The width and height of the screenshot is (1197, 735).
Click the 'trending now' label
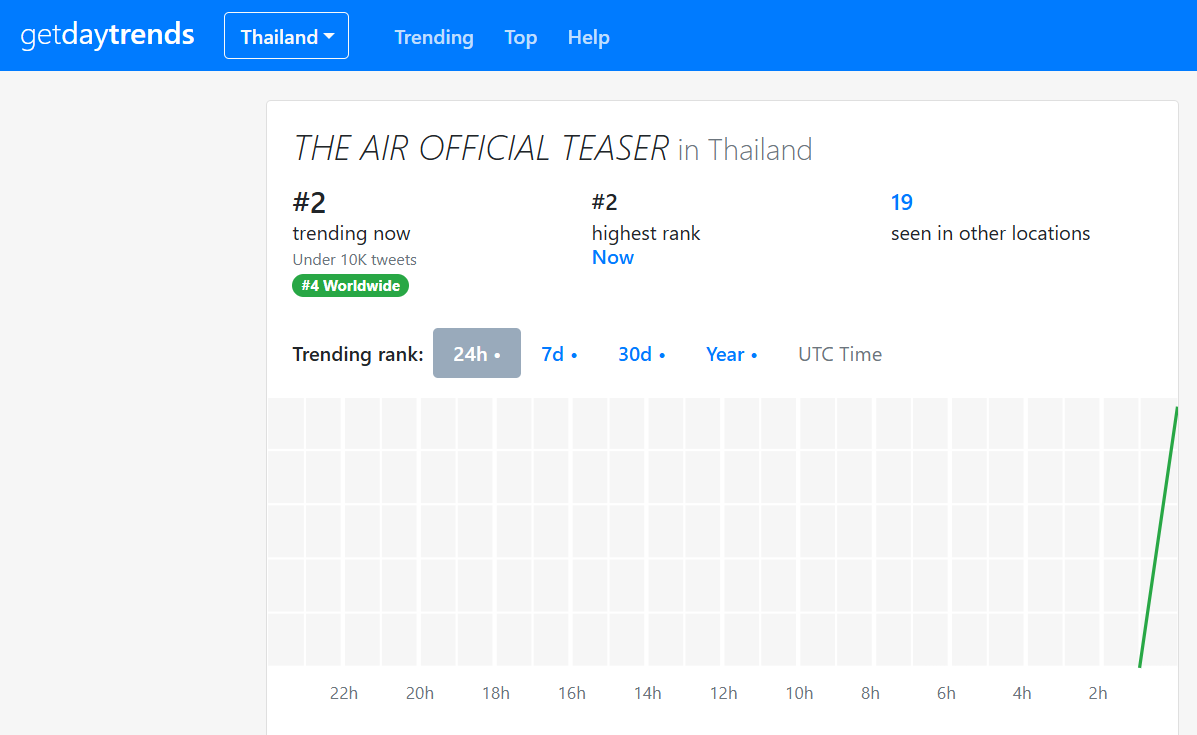pyautogui.click(x=351, y=233)
